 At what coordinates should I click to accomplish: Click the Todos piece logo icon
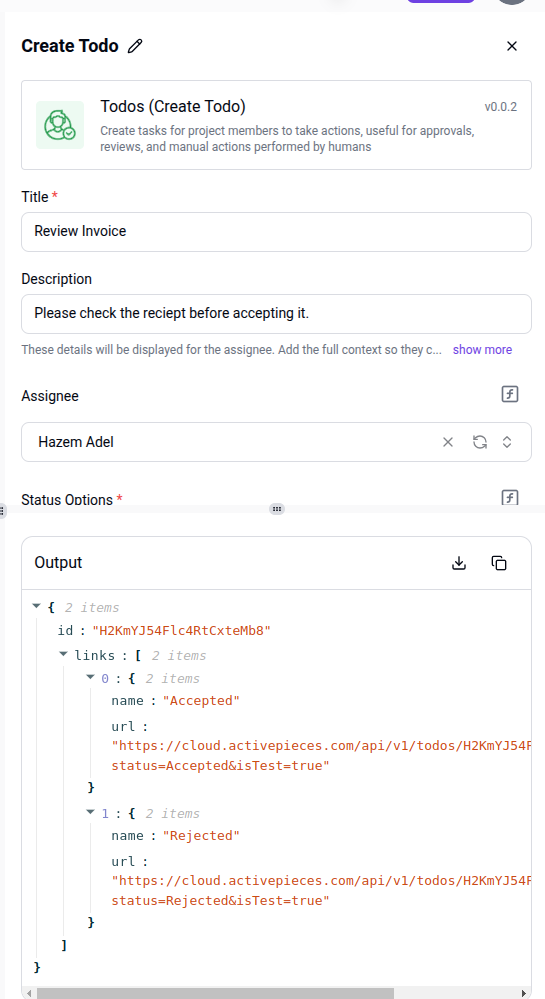(x=60, y=125)
